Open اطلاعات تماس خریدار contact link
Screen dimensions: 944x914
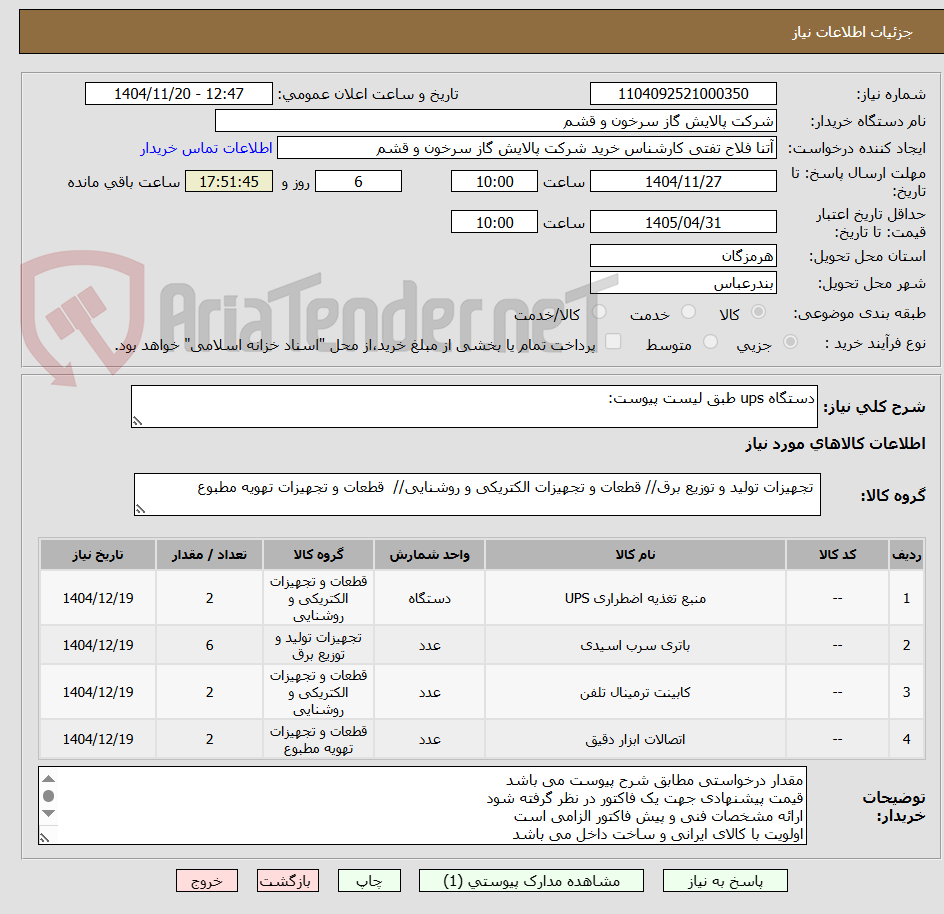(x=206, y=148)
